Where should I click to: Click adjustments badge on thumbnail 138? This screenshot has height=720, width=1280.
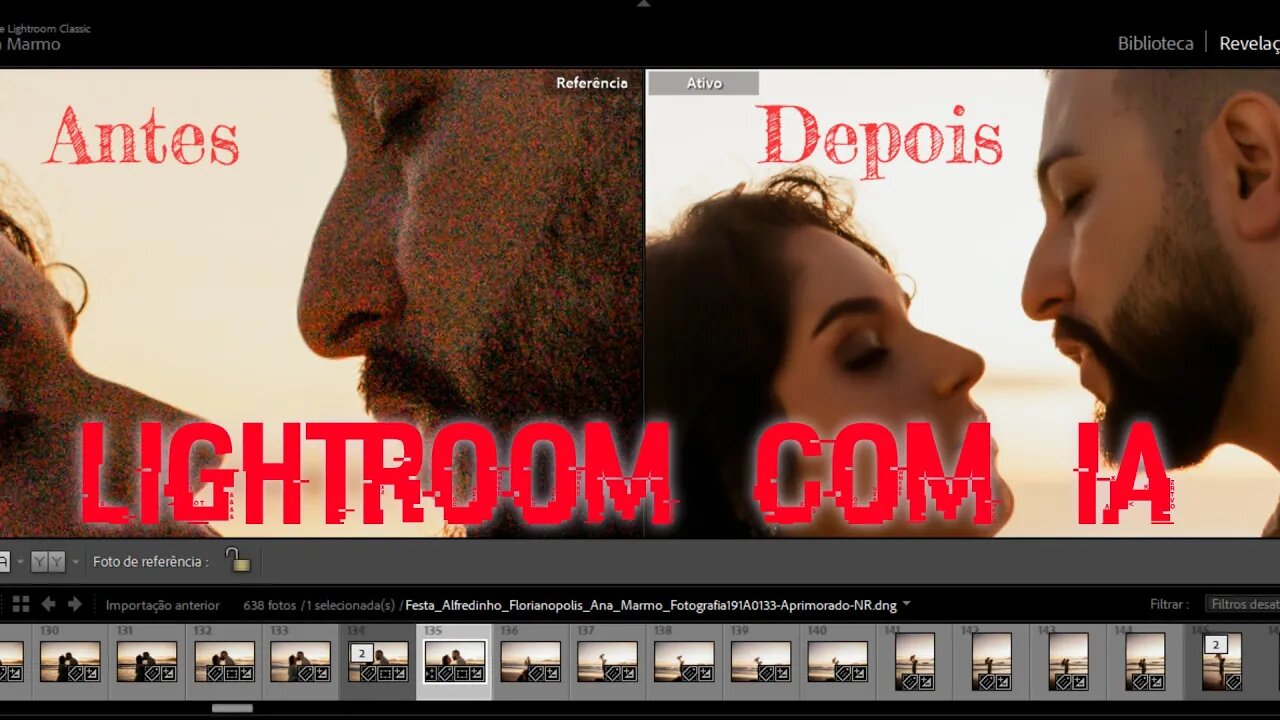pyautogui.click(x=706, y=673)
